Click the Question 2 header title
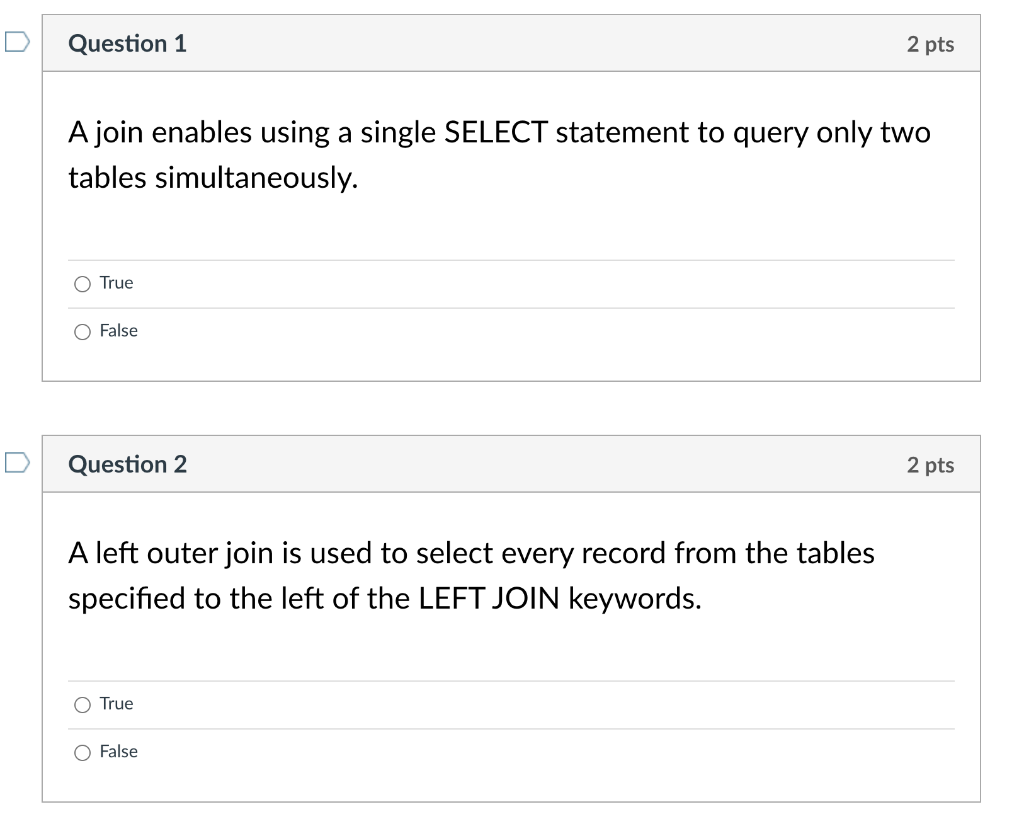This screenshot has height=814, width=1024. click(x=127, y=464)
